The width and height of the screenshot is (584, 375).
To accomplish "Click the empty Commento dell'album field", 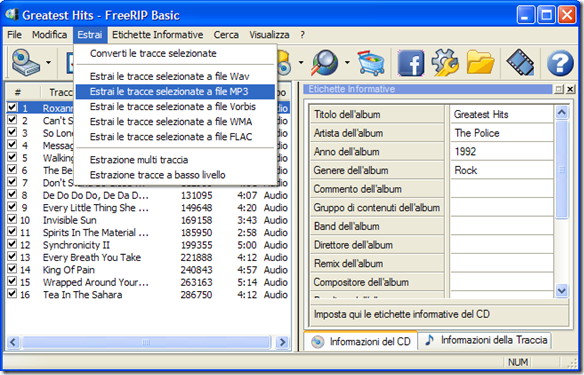I will pos(501,189).
